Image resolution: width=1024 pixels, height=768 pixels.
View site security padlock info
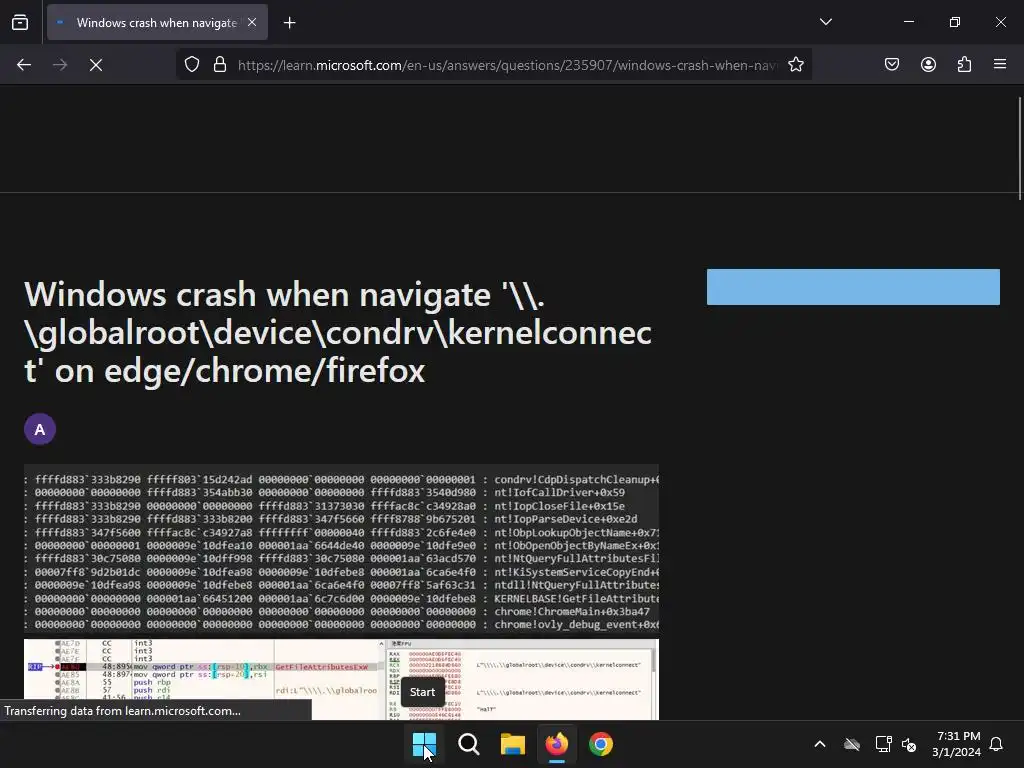(x=220, y=65)
